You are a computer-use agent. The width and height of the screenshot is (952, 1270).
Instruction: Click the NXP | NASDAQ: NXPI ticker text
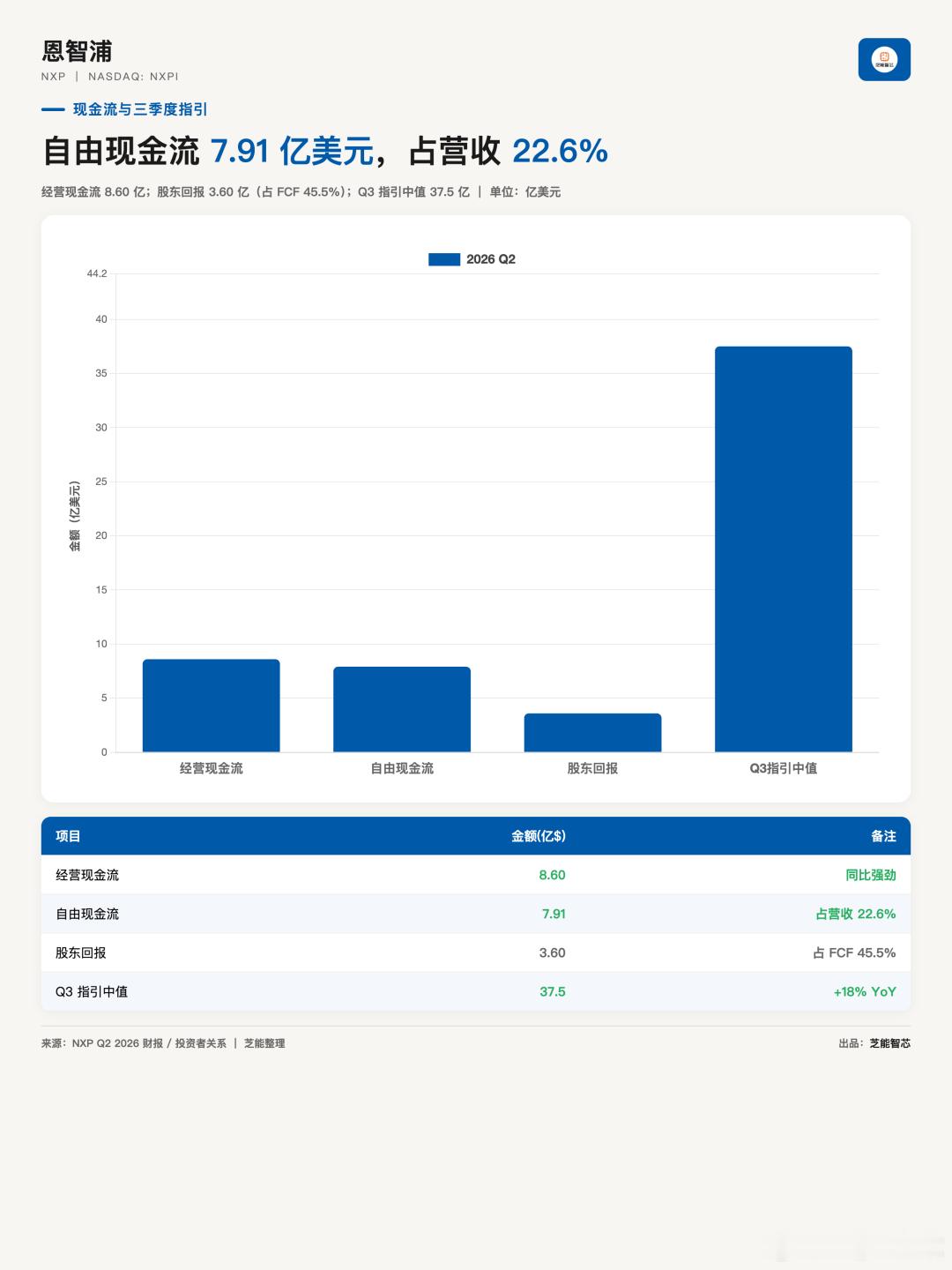coord(109,77)
